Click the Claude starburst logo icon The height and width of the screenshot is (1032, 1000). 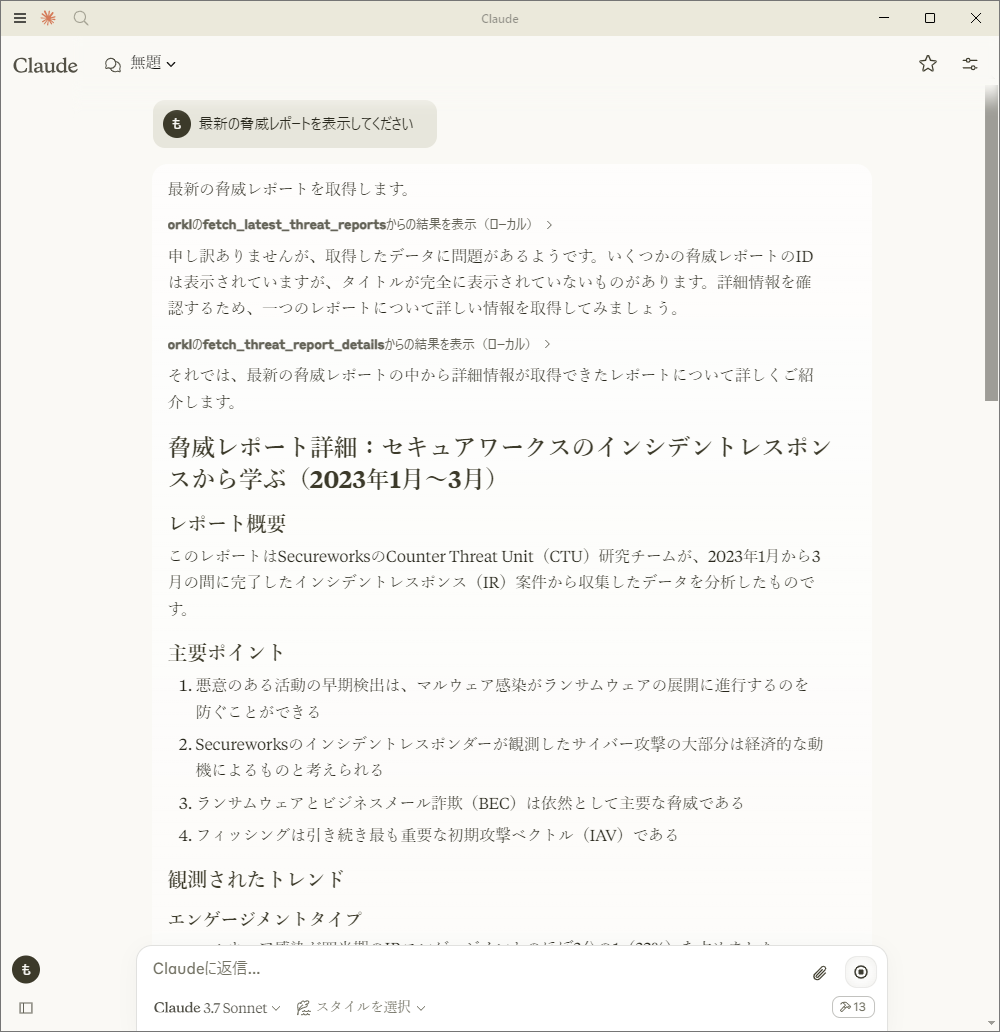48,18
